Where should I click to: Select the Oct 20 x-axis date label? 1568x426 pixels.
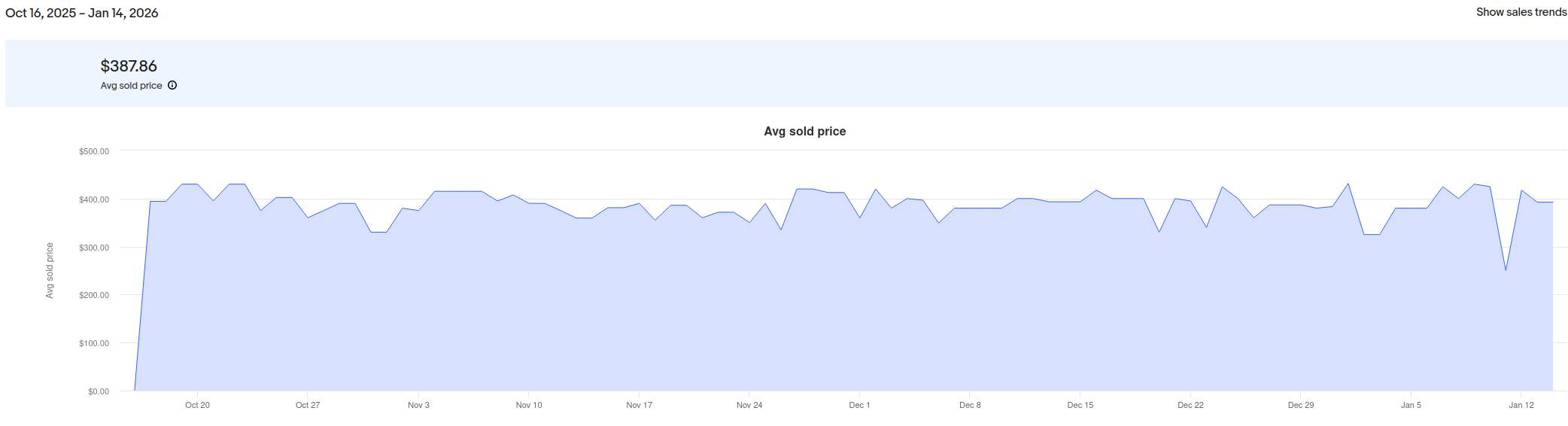click(x=197, y=405)
